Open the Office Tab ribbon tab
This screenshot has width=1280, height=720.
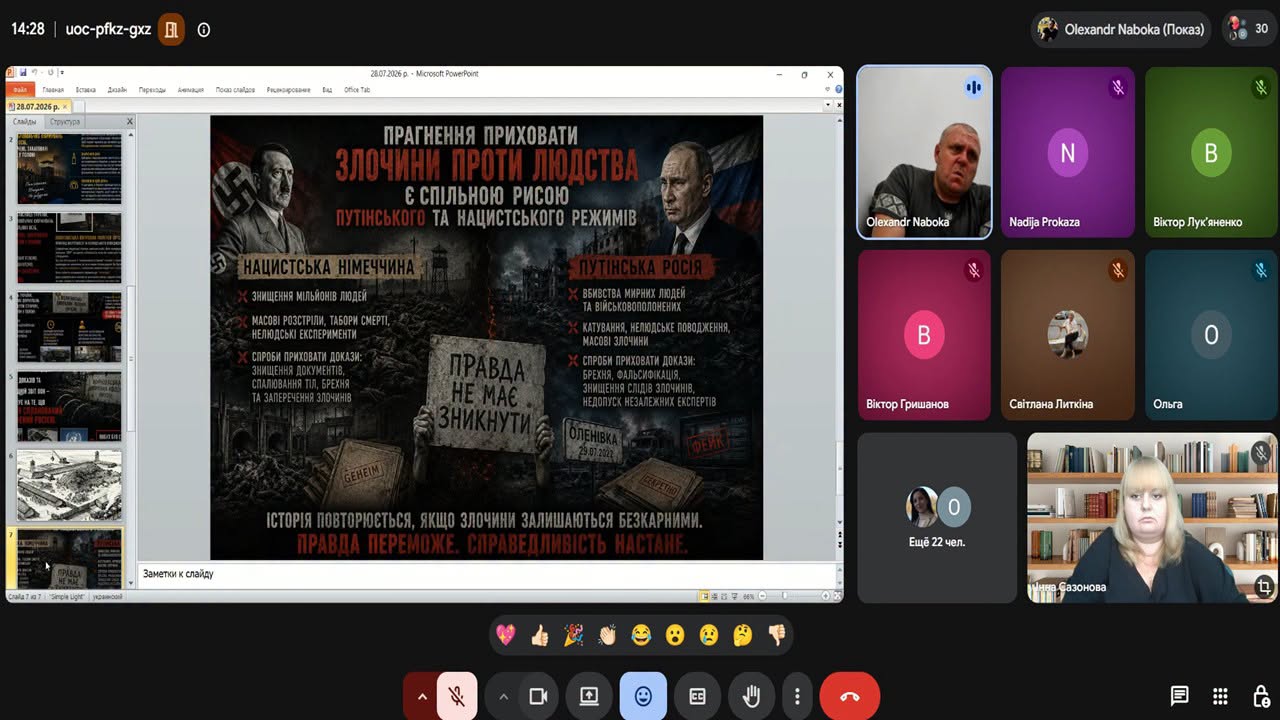coord(357,90)
